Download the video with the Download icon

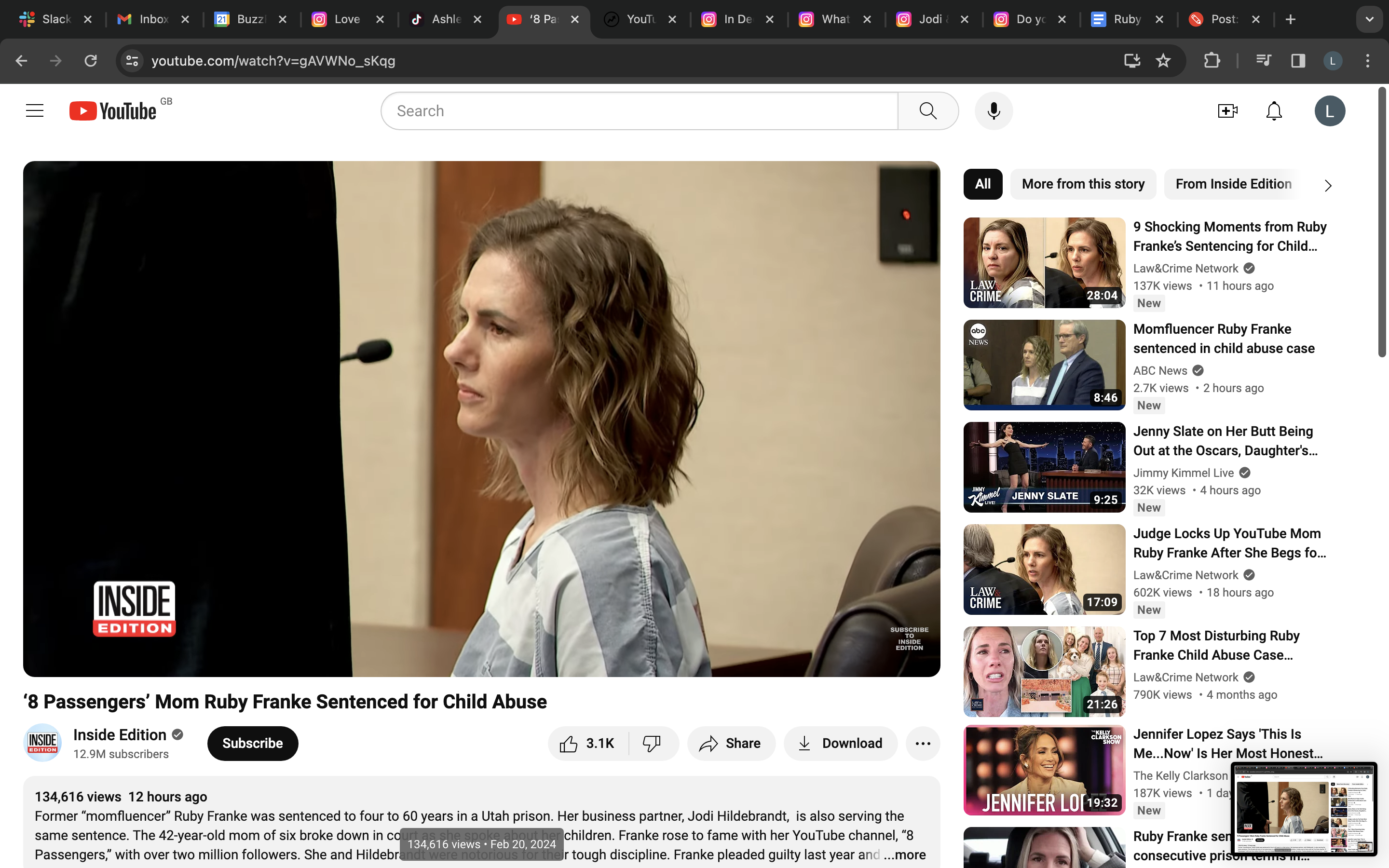click(x=840, y=743)
